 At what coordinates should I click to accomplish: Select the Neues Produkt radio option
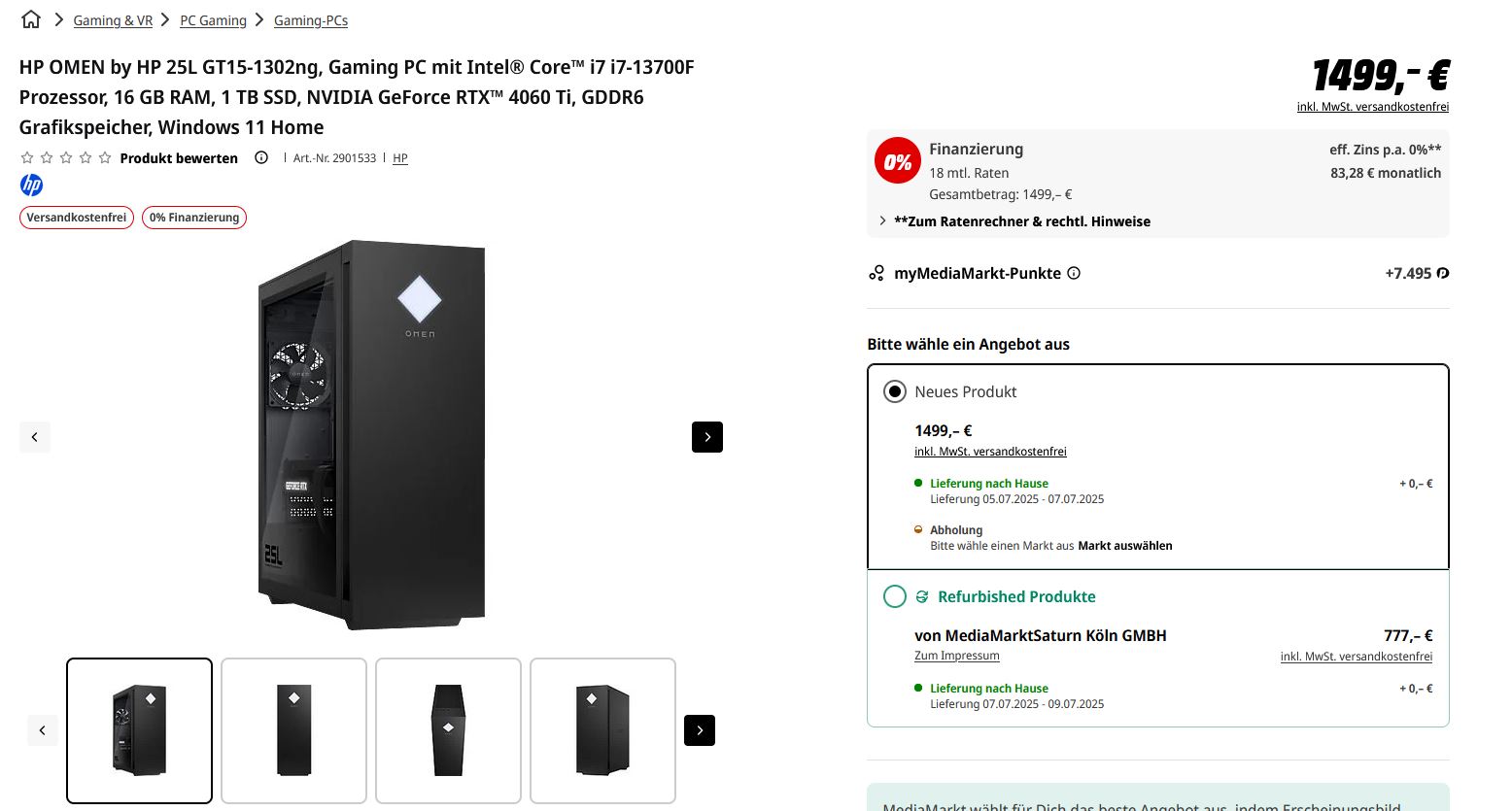(894, 391)
